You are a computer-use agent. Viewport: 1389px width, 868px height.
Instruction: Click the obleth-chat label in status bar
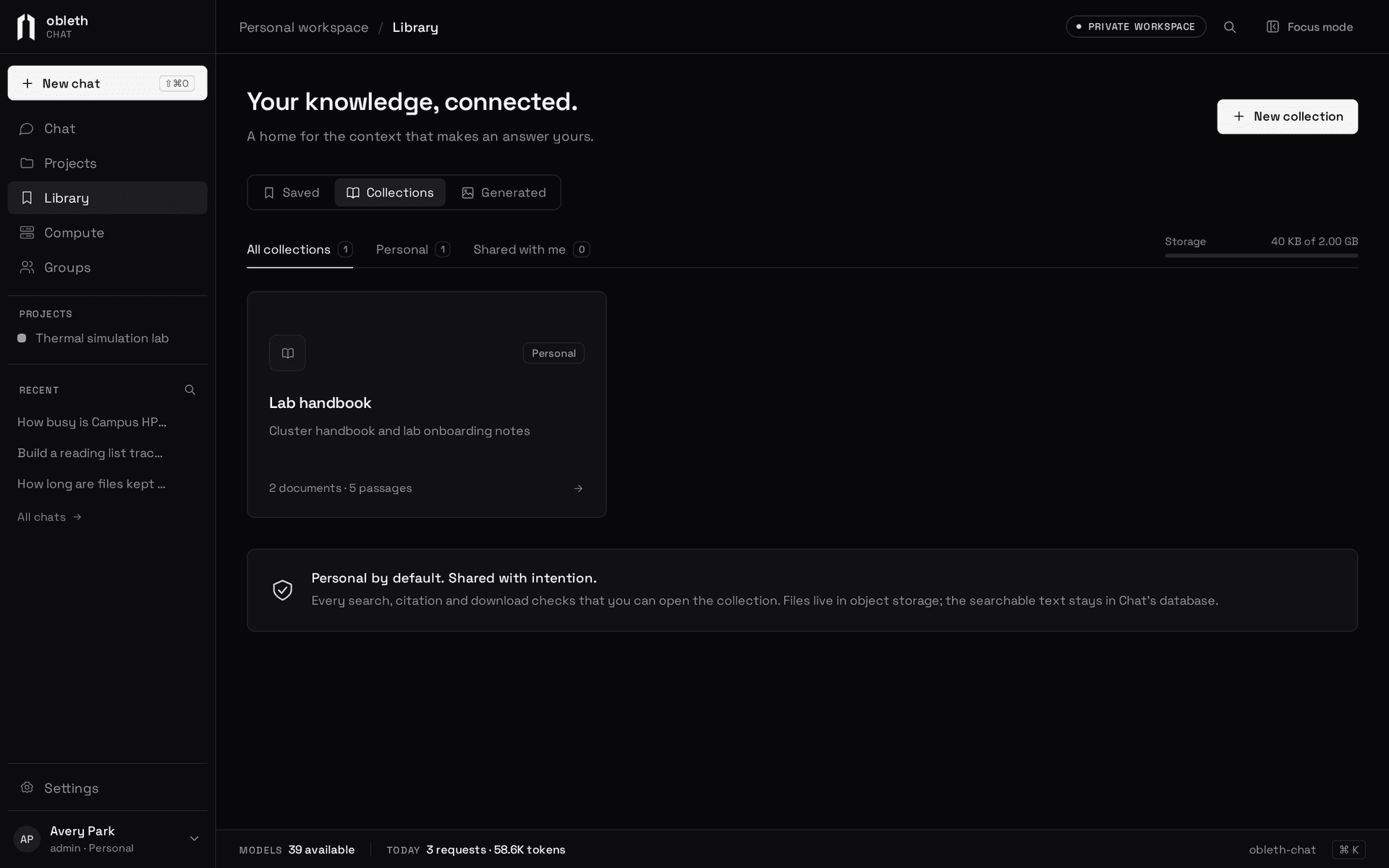pos(1282,850)
